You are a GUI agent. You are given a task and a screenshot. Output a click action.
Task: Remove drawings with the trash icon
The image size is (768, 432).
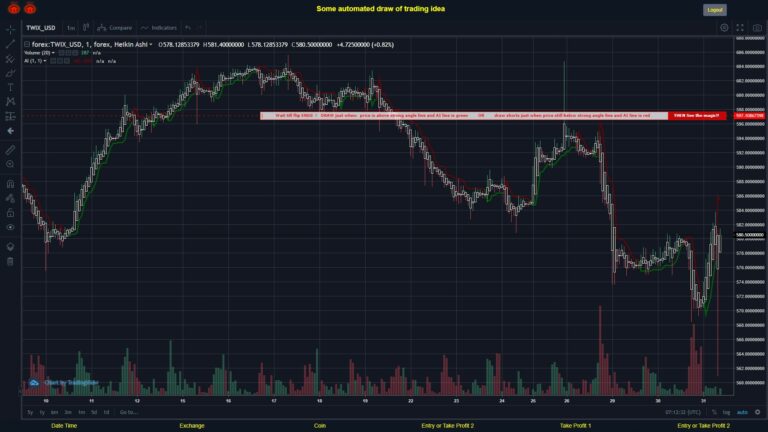pos(10,261)
